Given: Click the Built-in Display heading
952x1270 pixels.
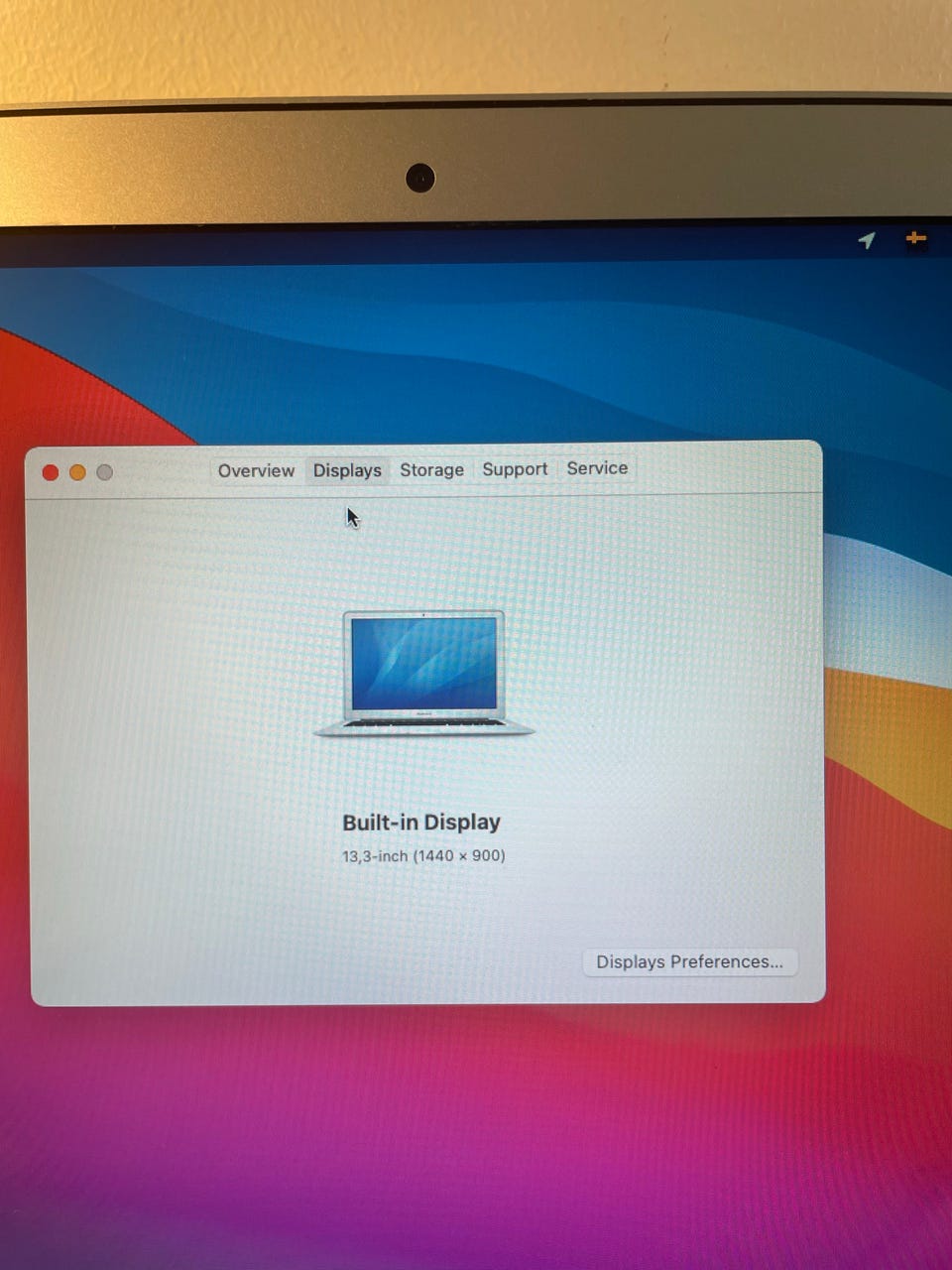Looking at the screenshot, I should (x=421, y=823).
